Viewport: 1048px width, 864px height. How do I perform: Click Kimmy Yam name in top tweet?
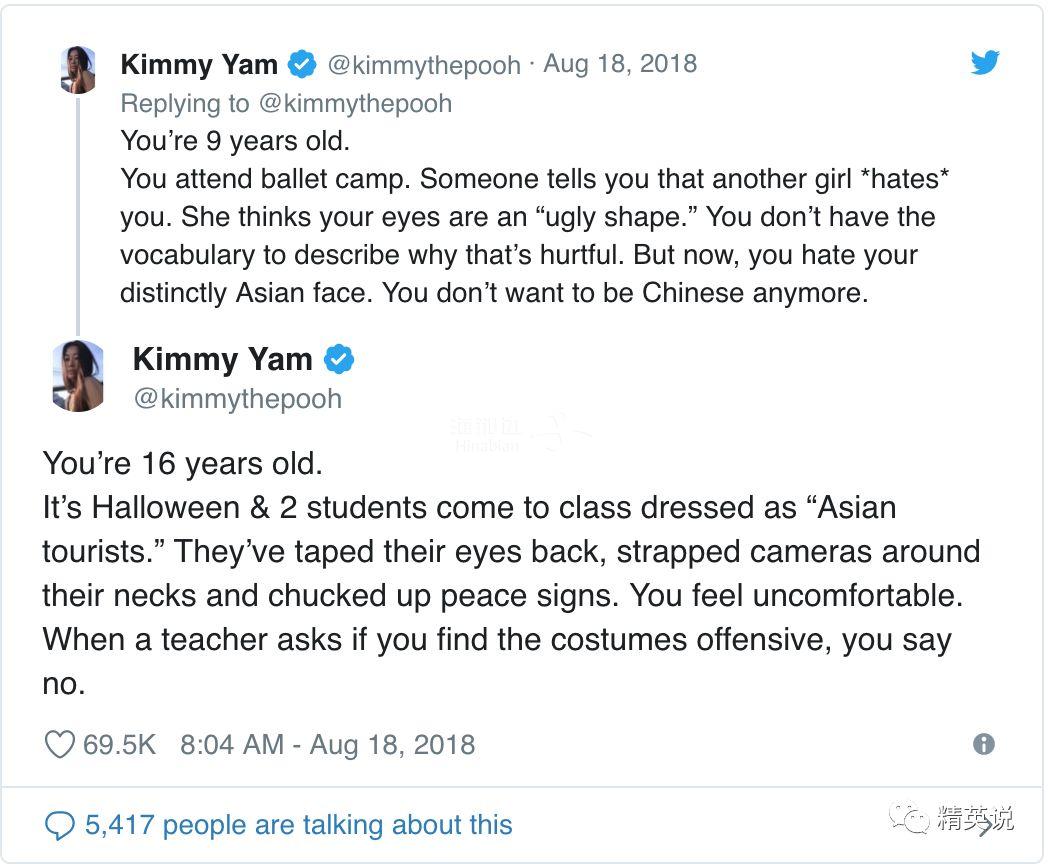(x=199, y=64)
